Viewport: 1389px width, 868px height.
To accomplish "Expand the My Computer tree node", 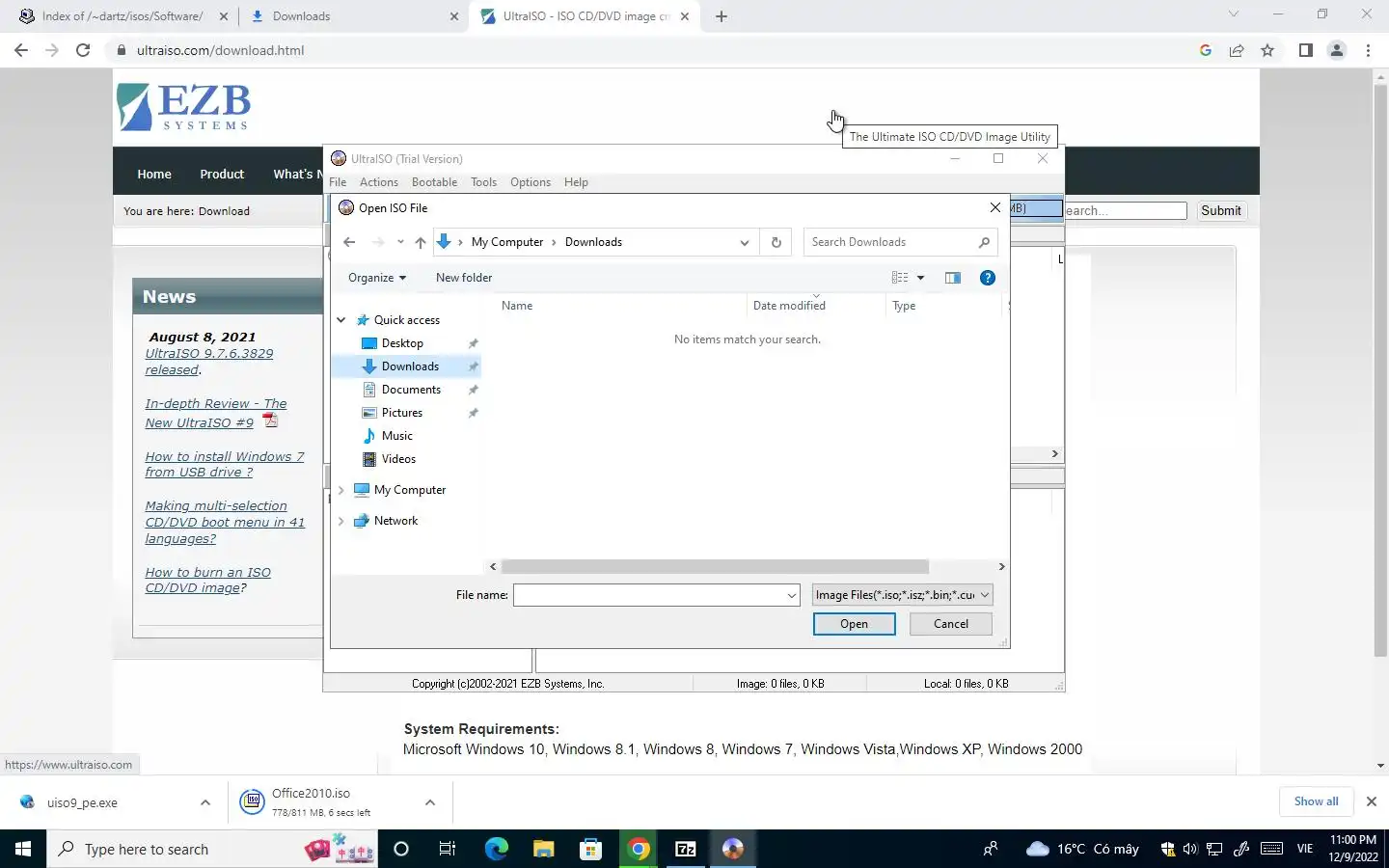I will coord(340,490).
